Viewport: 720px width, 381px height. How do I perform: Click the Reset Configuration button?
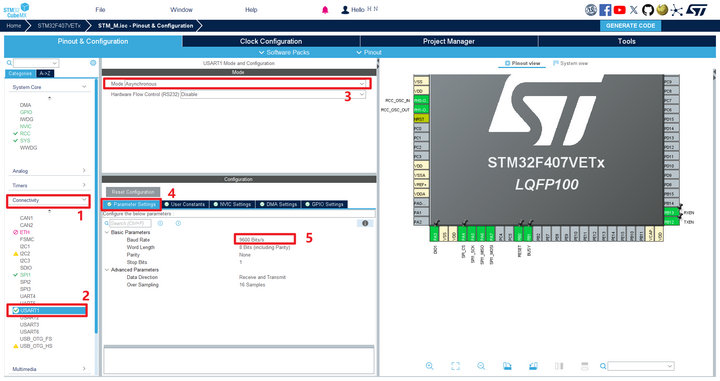tap(133, 192)
